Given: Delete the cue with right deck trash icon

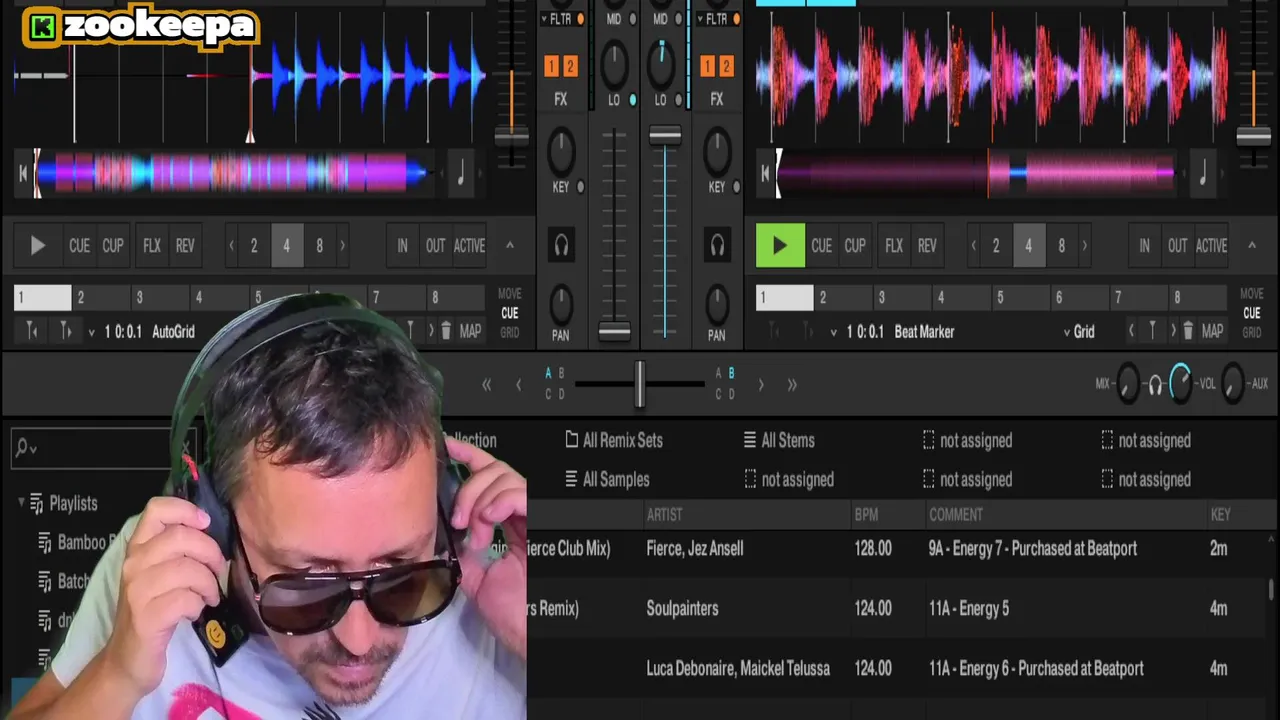Looking at the screenshot, I should pos(1188,331).
